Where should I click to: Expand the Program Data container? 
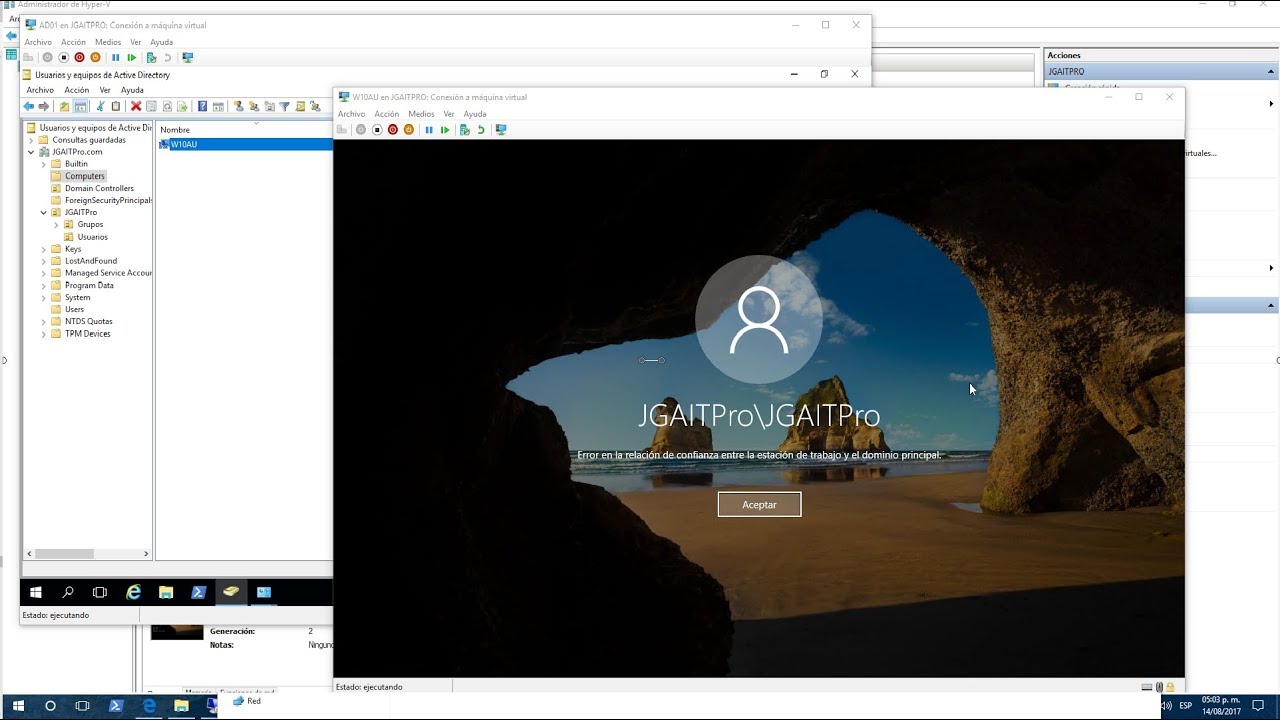(43, 285)
